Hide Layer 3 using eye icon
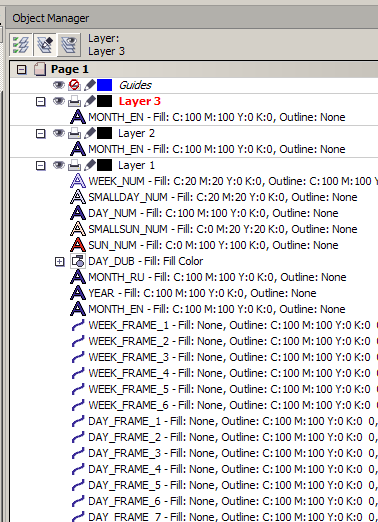 [x=59, y=101]
